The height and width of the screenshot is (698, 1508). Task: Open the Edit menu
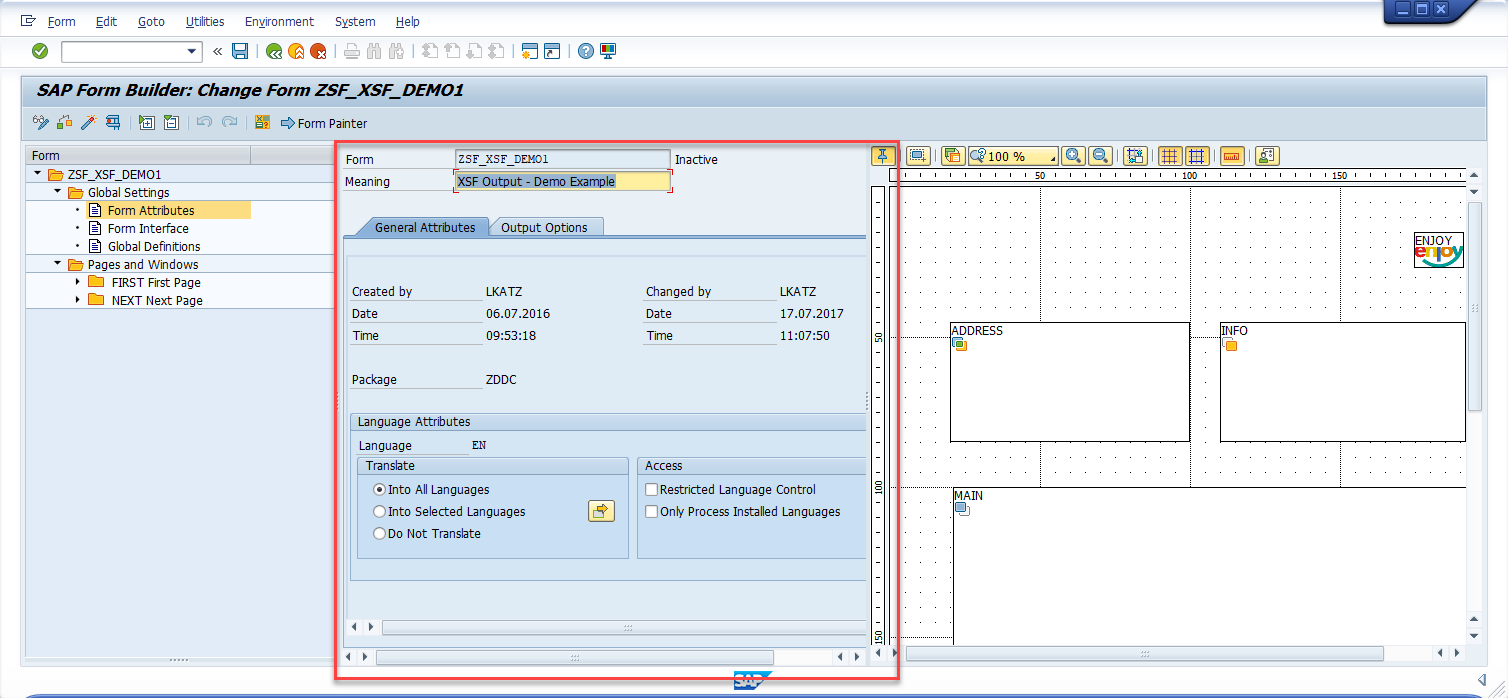tap(107, 21)
